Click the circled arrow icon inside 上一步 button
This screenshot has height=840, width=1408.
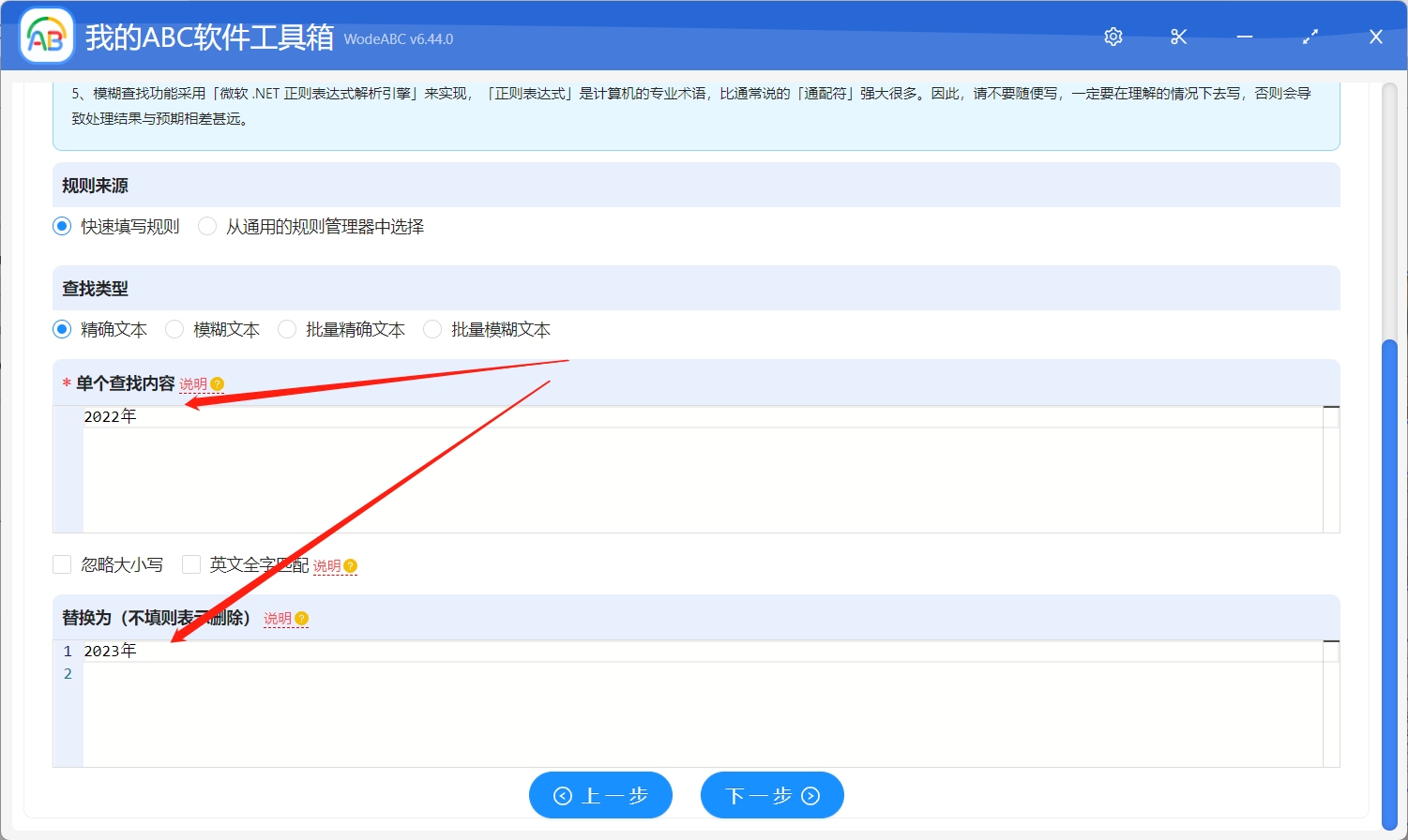563,795
